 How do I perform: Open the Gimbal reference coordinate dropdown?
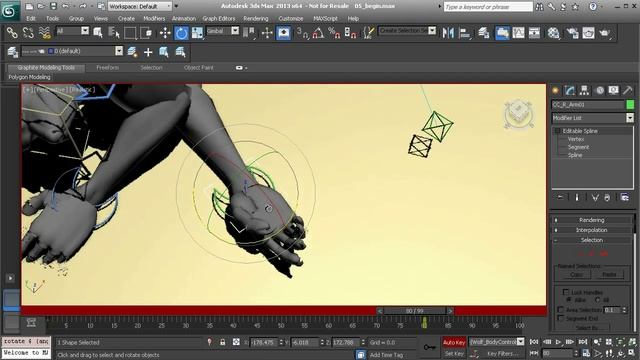click(222, 31)
